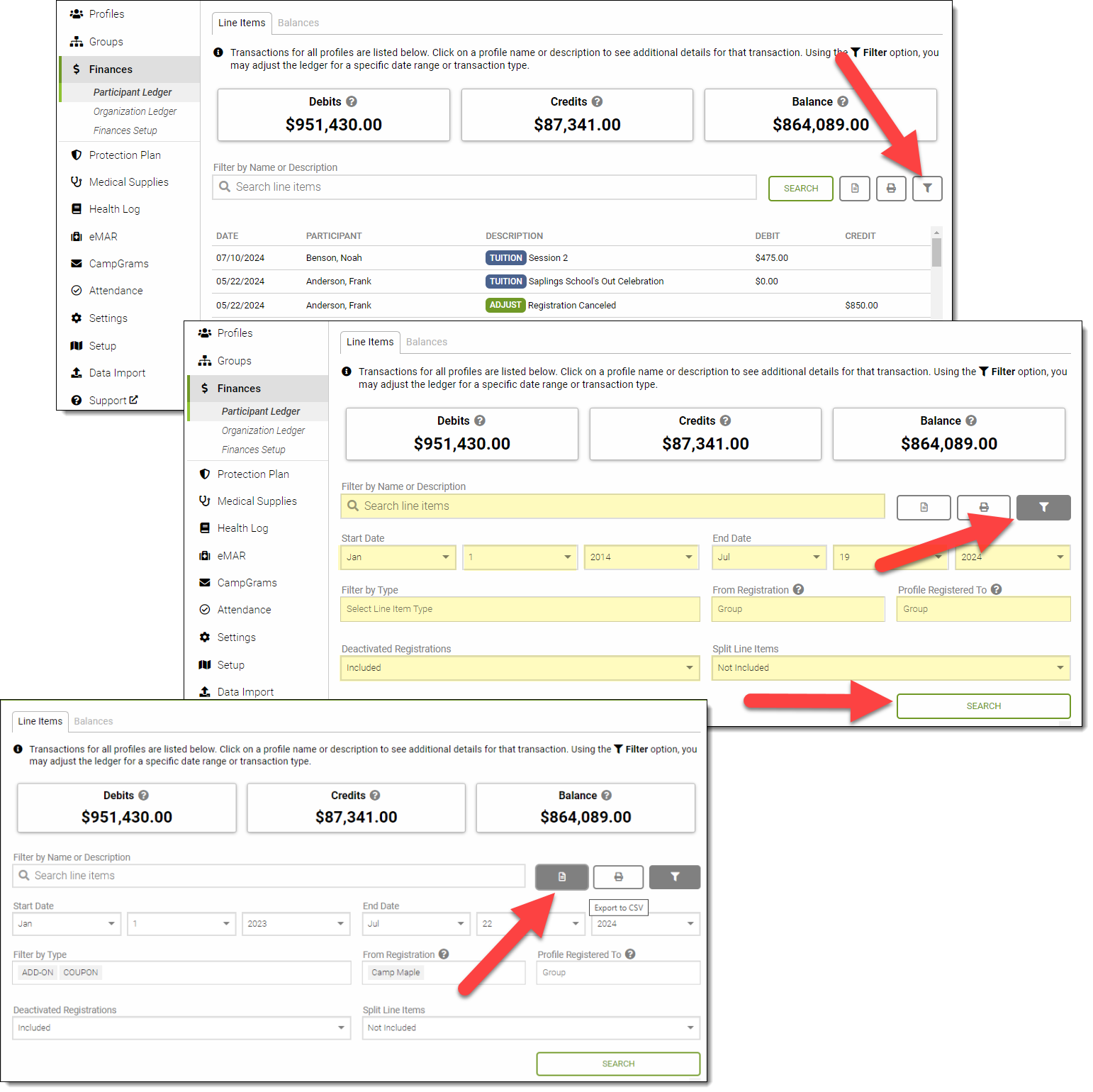Open the Saplings School's Out Celebration description
This screenshot has height=1092, width=1093.
coord(595,282)
